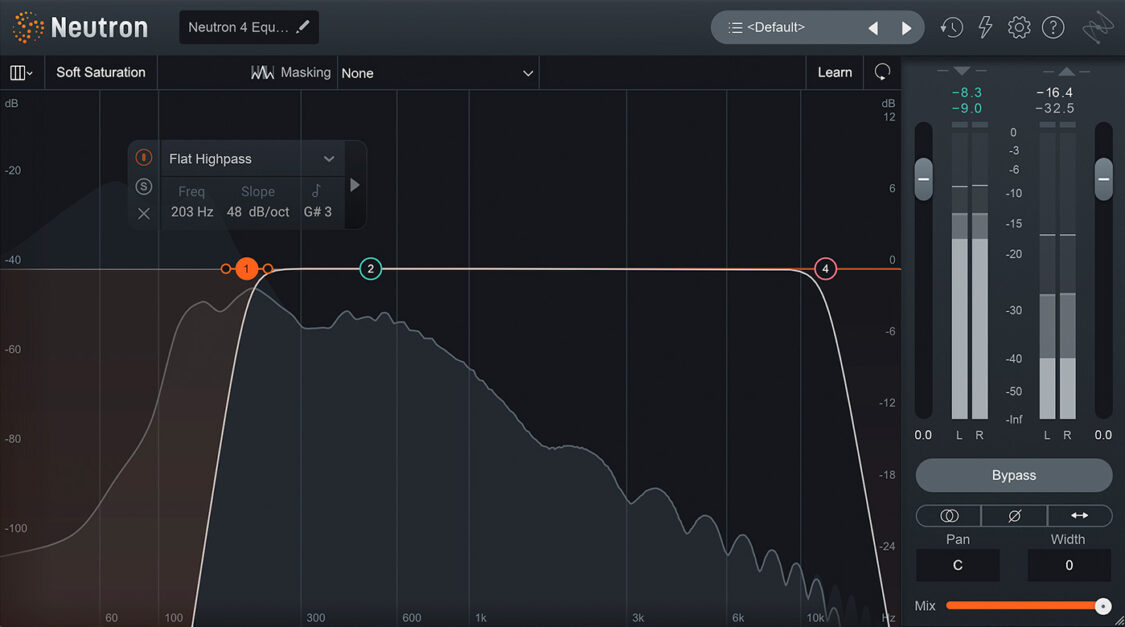
Task: Click the iZotope squiggle logo icon
Action: point(1098,27)
